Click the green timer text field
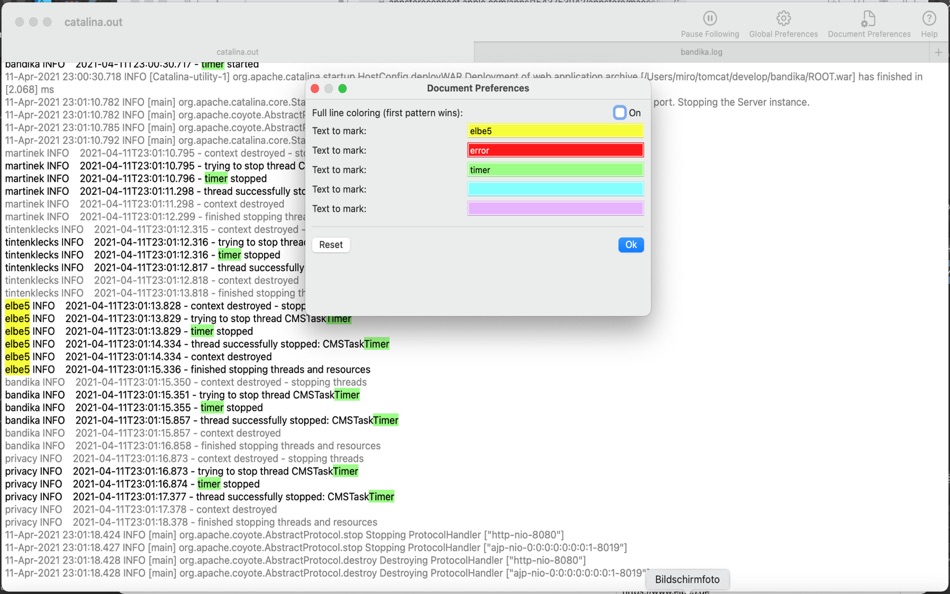Viewport: 950px width, 594px height. tap(555, 170)
